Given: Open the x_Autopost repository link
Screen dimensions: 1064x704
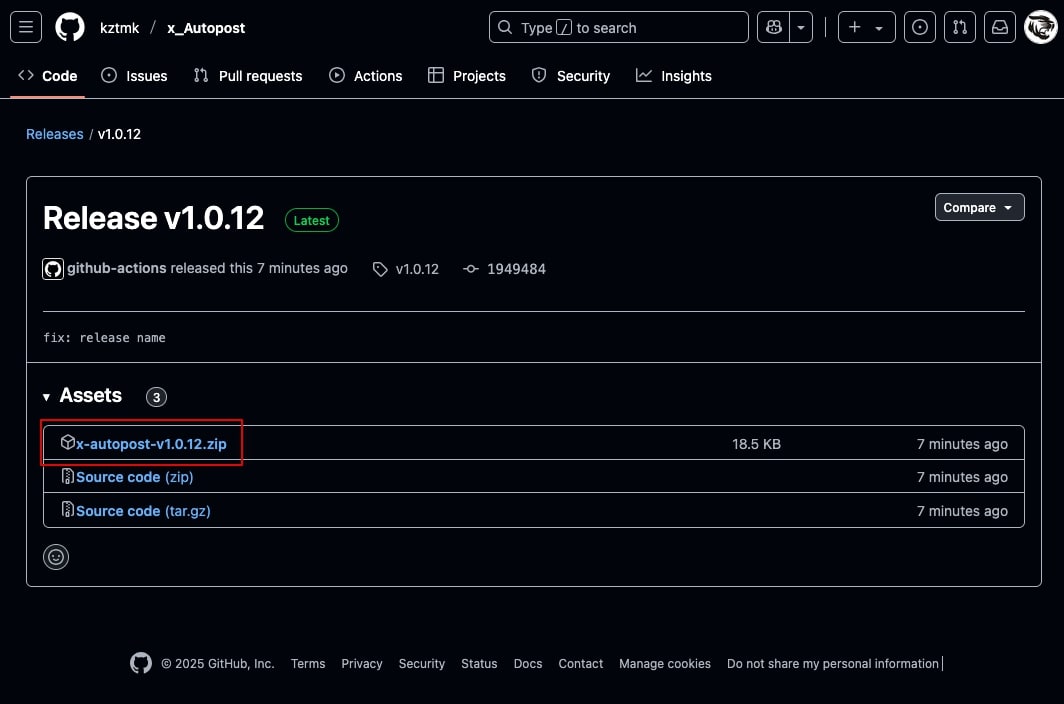Looking at the screenshot, I should point(206,28).
